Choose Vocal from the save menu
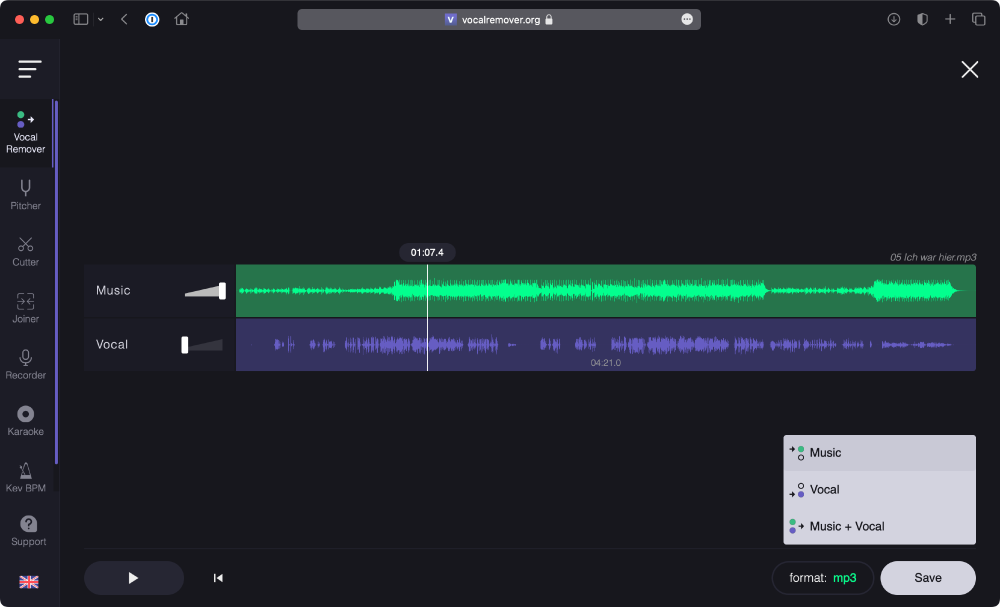Screen dimensions: 1000x607 879,490
